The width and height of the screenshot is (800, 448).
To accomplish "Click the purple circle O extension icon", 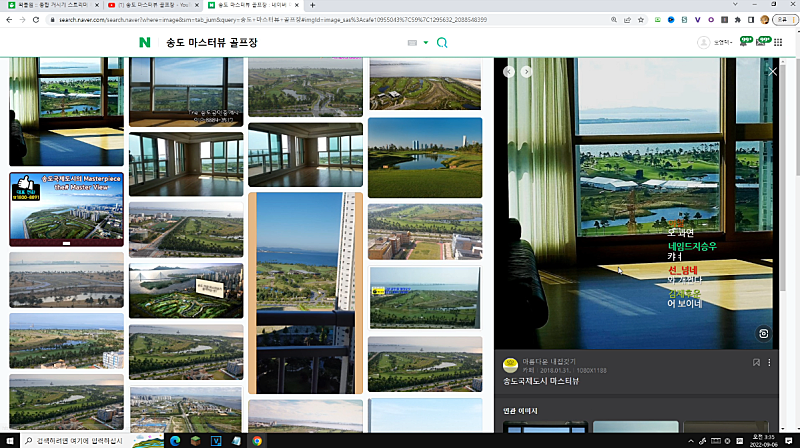I will click(711, 19).
